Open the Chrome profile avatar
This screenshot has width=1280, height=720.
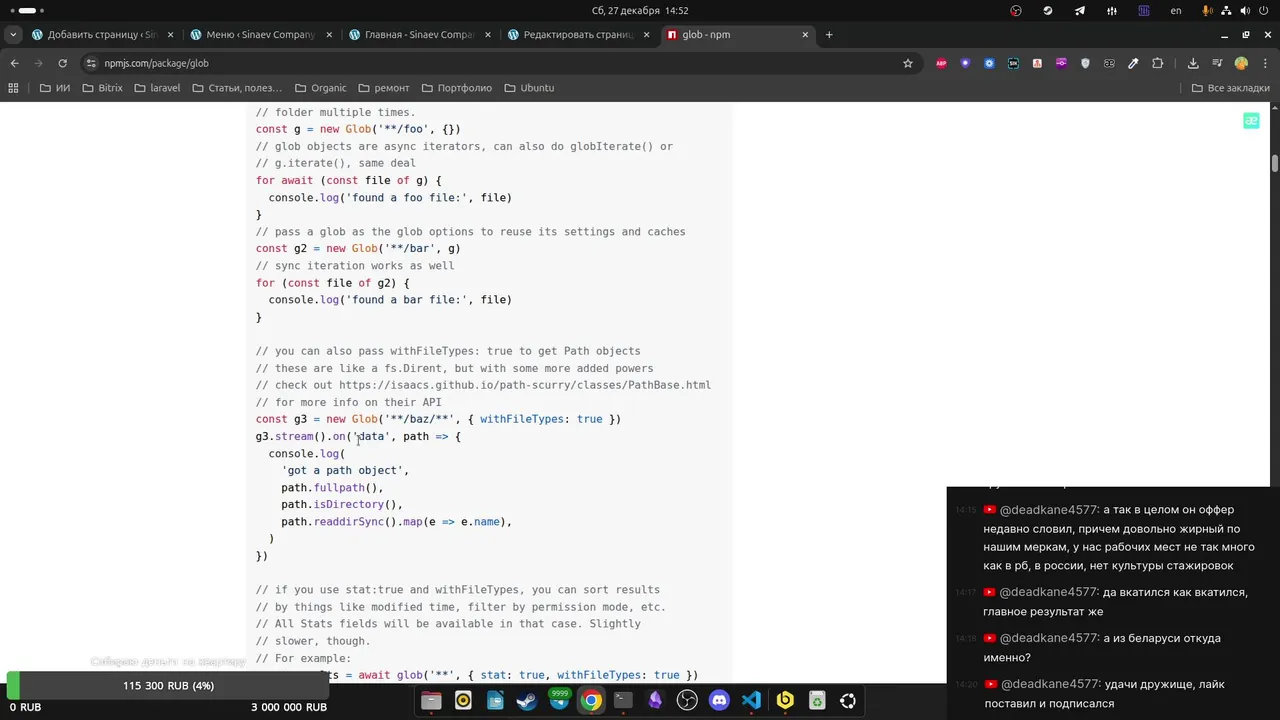pos(1241,63)
